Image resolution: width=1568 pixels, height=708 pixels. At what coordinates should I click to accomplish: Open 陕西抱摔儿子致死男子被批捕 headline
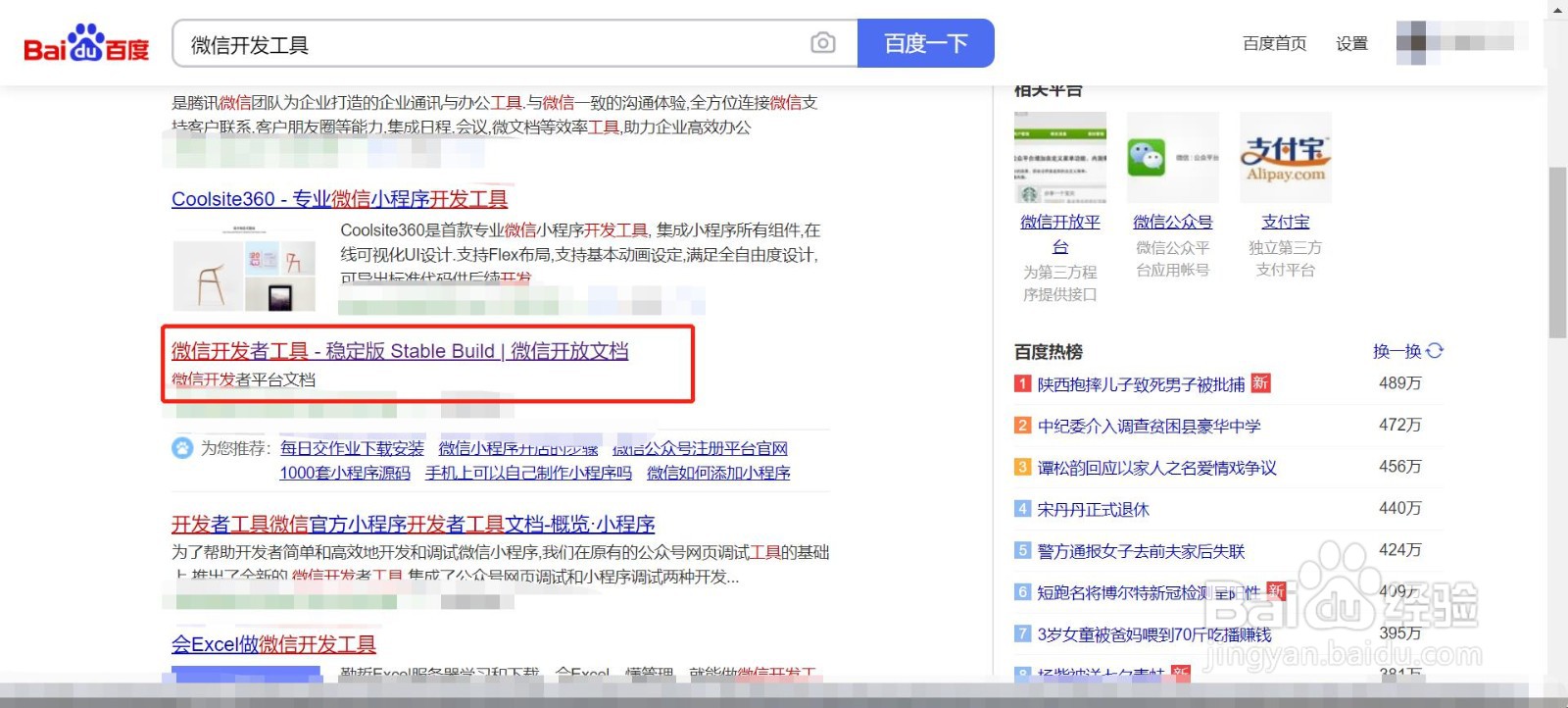(1141, 384)
